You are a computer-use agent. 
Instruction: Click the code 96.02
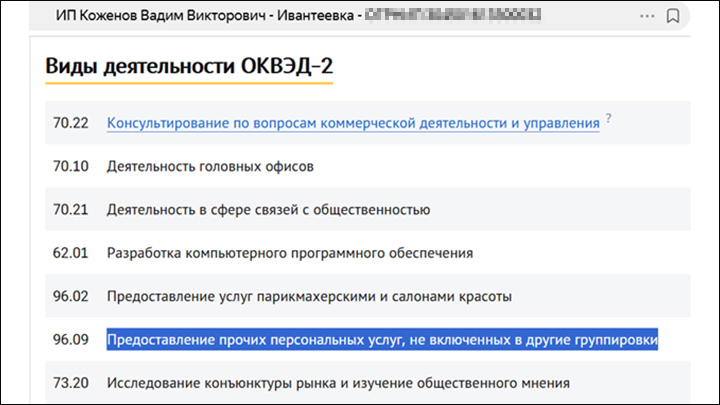click(x=71, y=296)
